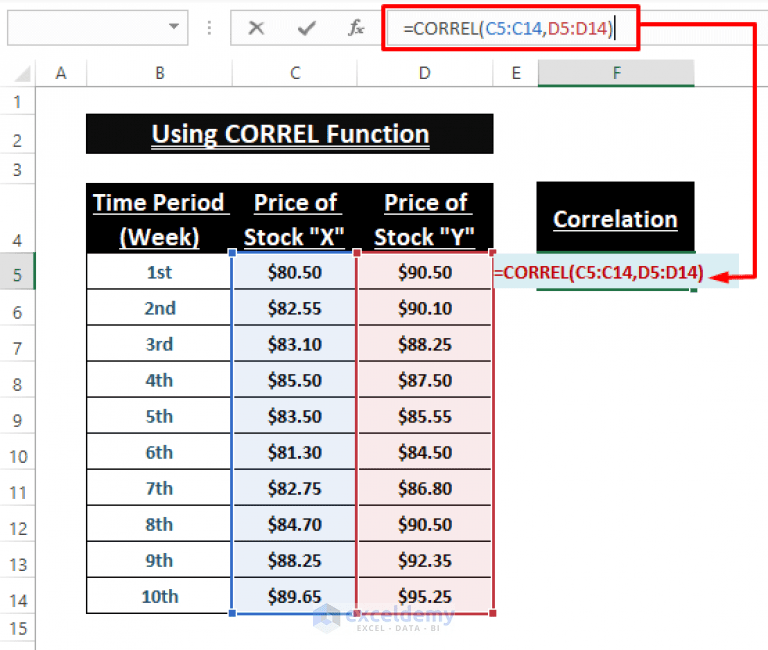Click the $90.10 stock Y cell

click(425, 308)
